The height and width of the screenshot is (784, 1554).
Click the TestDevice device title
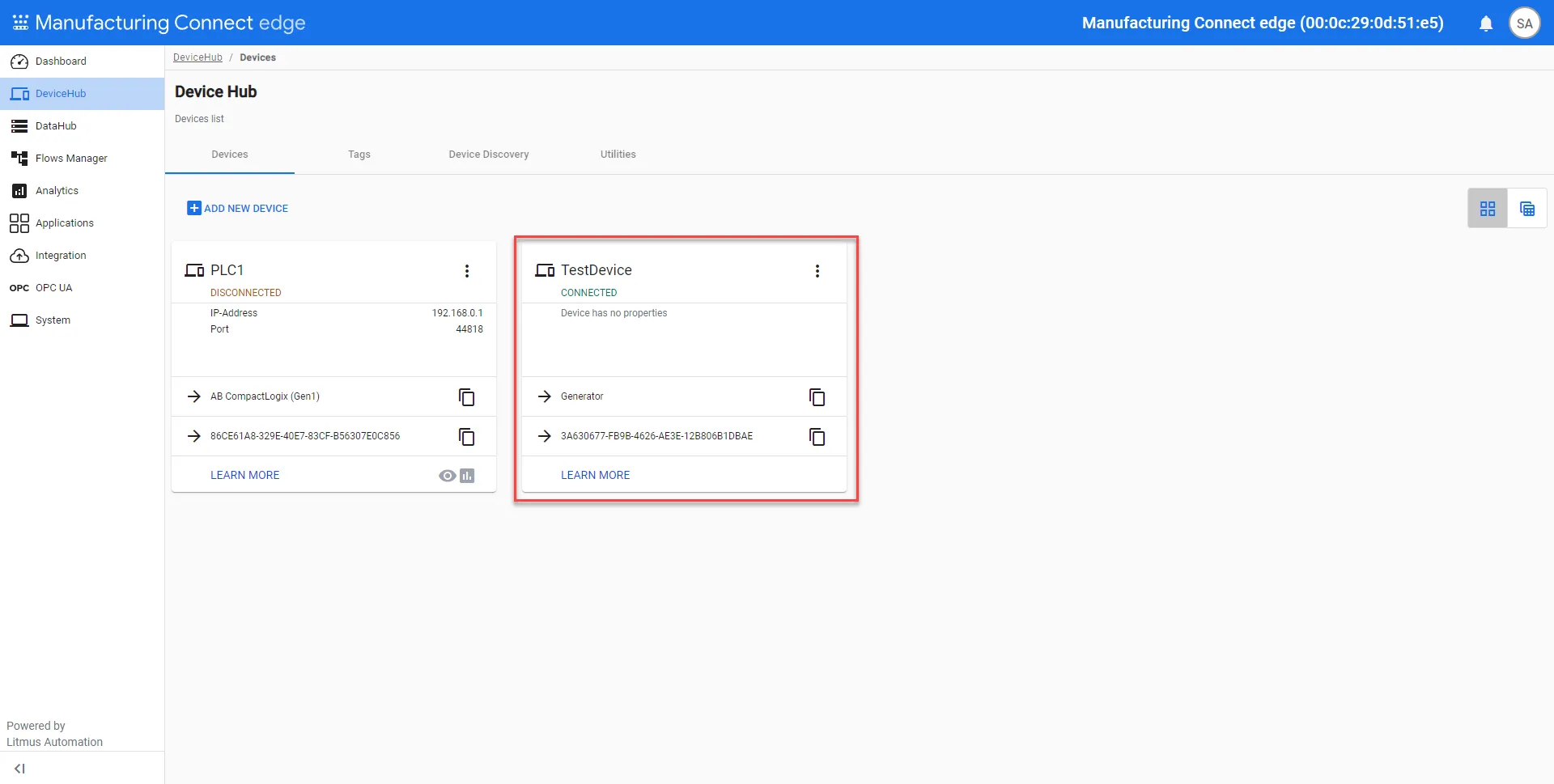point(597,270)
